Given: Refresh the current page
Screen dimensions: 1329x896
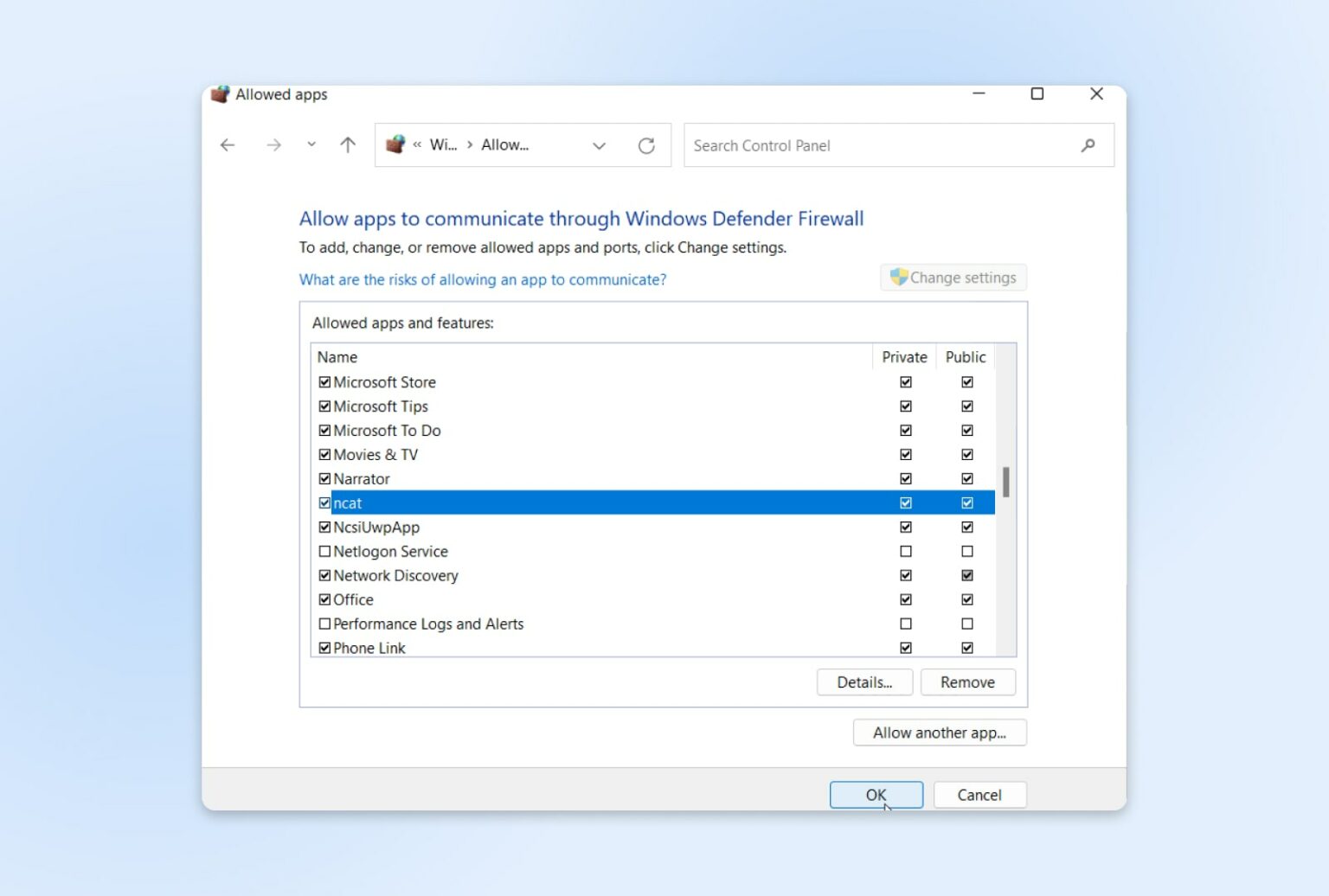Looking at the screenshot, I should click(647, 145).
